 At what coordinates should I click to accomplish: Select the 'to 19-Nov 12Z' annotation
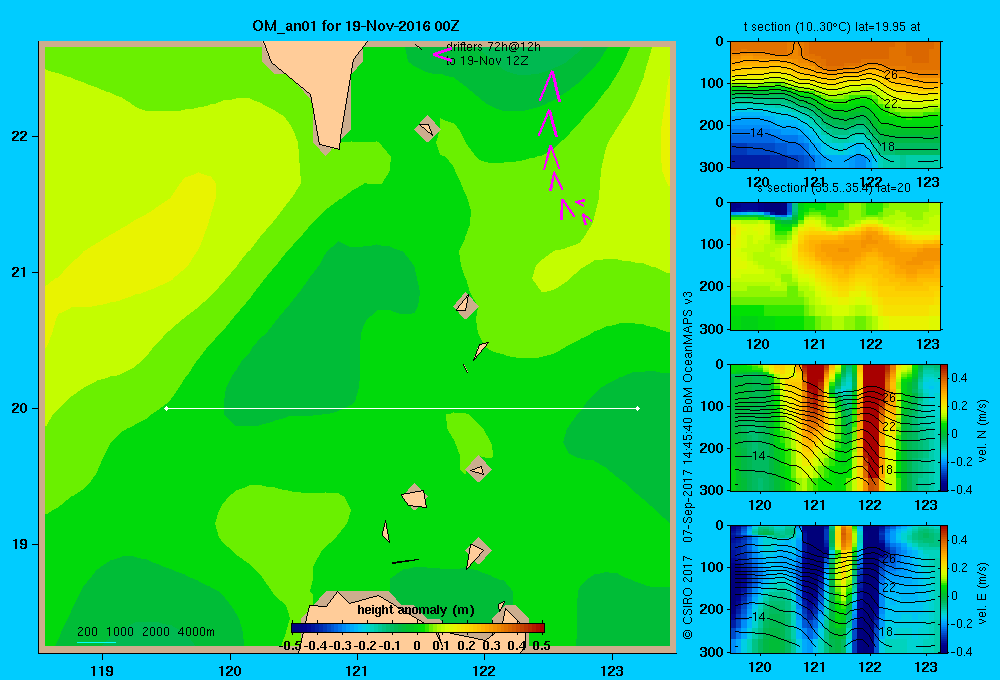(487, 61)
